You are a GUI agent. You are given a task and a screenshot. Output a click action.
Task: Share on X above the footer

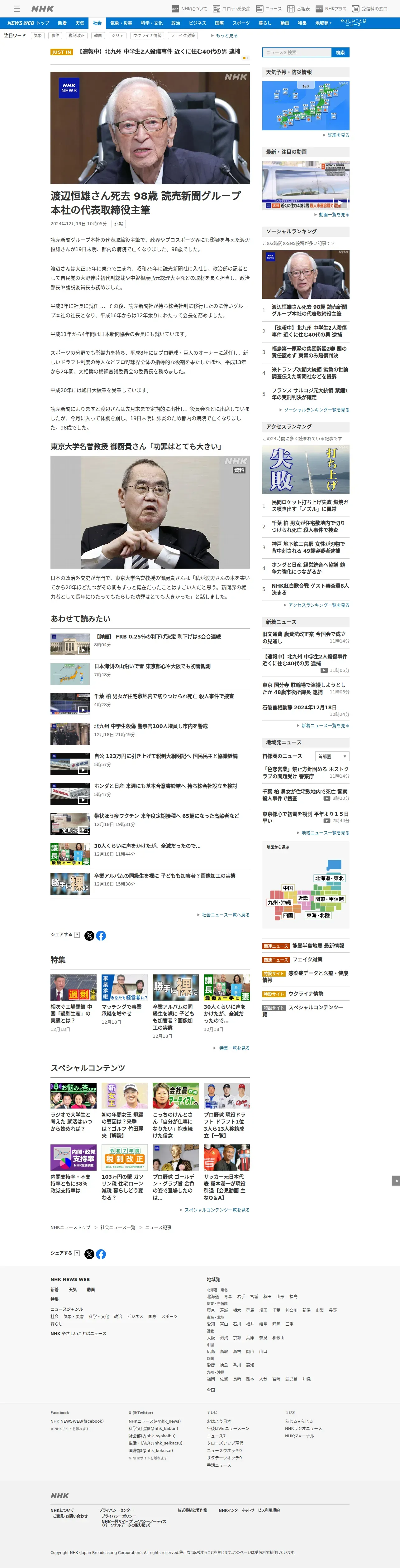click(89, 1254)
